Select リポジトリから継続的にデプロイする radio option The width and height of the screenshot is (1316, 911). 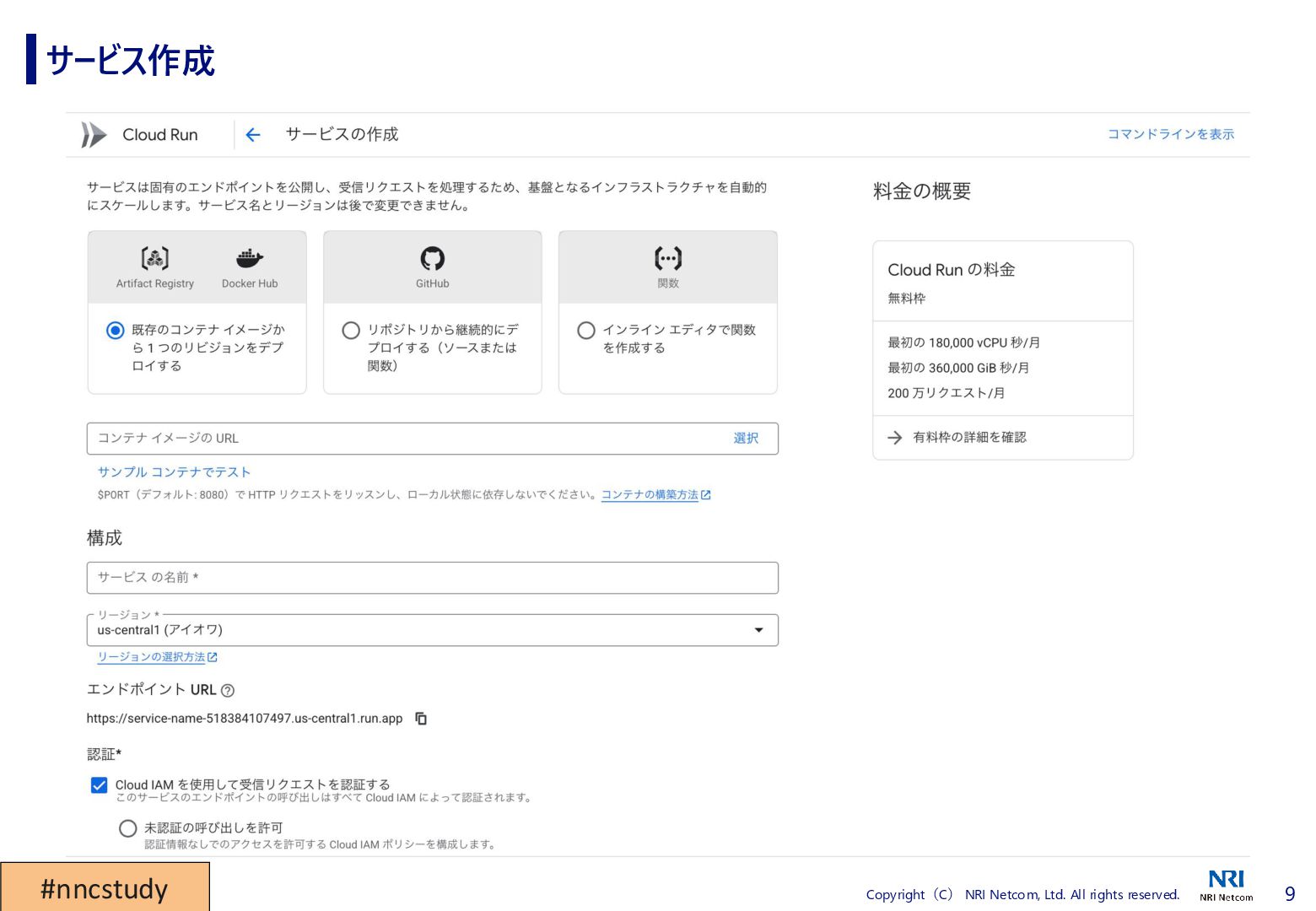[x=351, y=331]
